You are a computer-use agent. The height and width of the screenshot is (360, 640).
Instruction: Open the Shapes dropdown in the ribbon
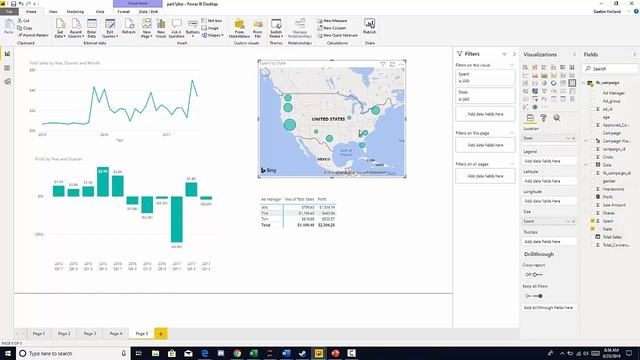pos(212,36)
